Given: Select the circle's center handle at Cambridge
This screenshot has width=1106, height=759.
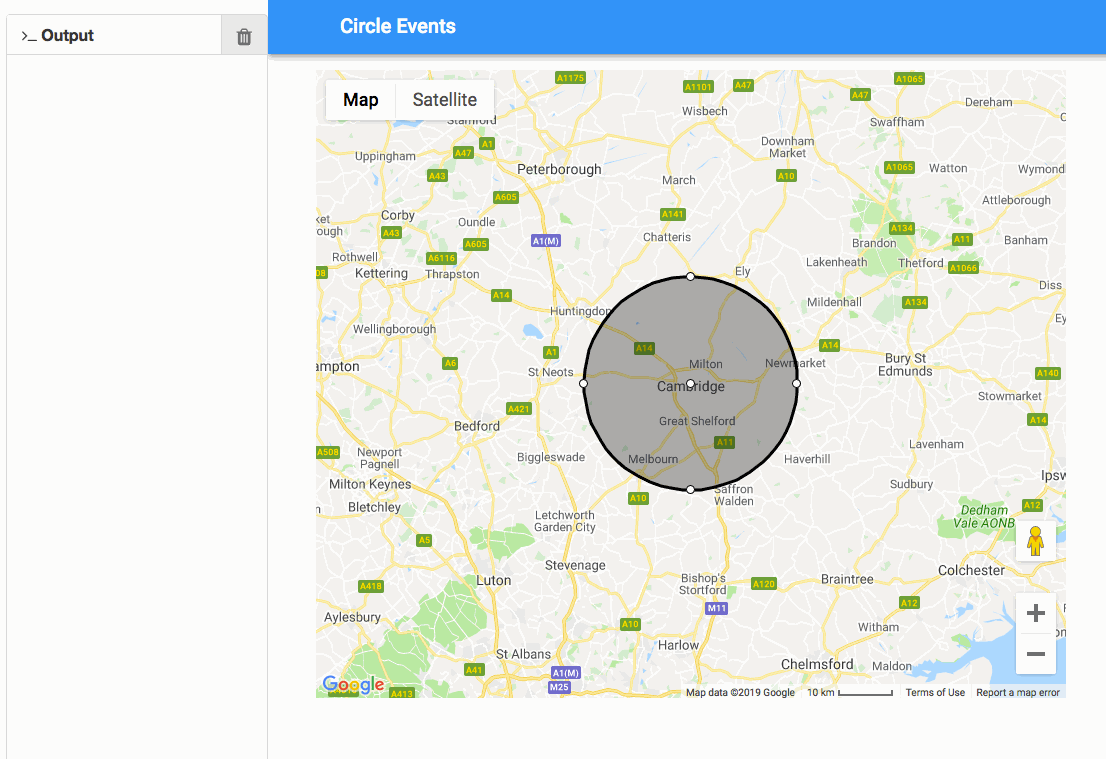Looking at the screenshot, I should pos(690,384).
